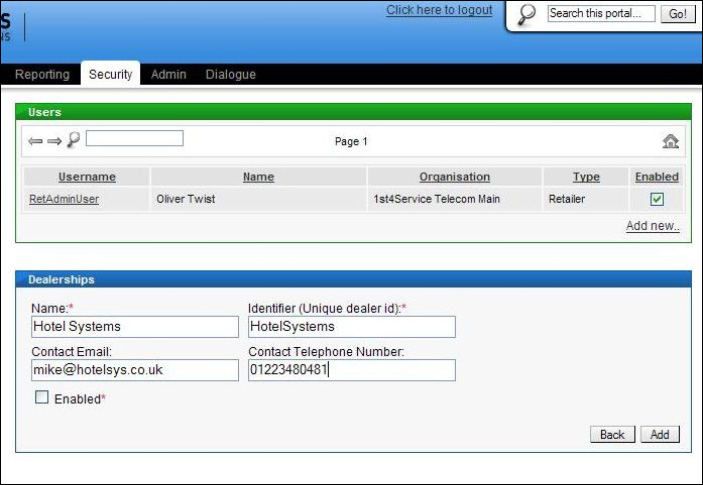Sort users by Organisation column header
This screenshot has height=485, width=703.
(x=454, y=177)
